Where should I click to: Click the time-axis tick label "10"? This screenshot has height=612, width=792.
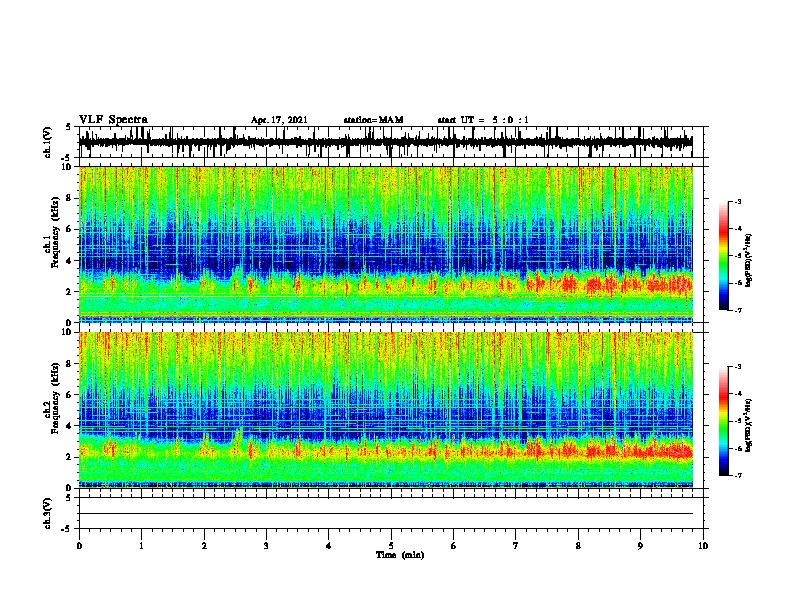coord(703,546)
